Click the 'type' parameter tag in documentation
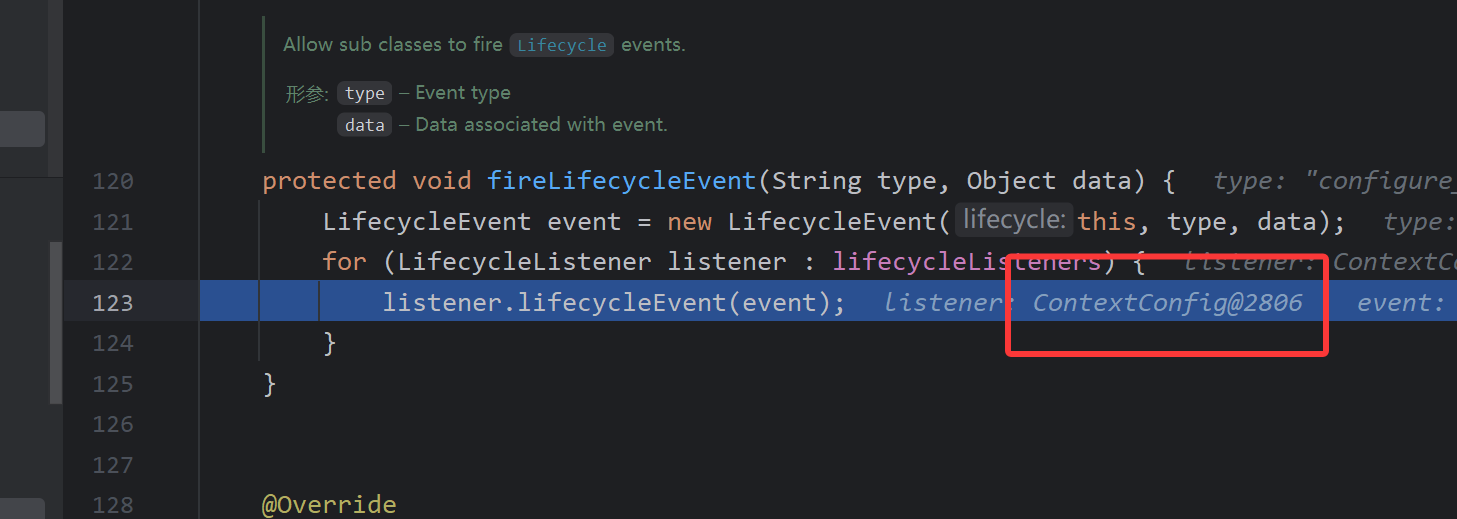This screenshot has width=1457, height=519. pyautogui.click(x=364, y=93)
